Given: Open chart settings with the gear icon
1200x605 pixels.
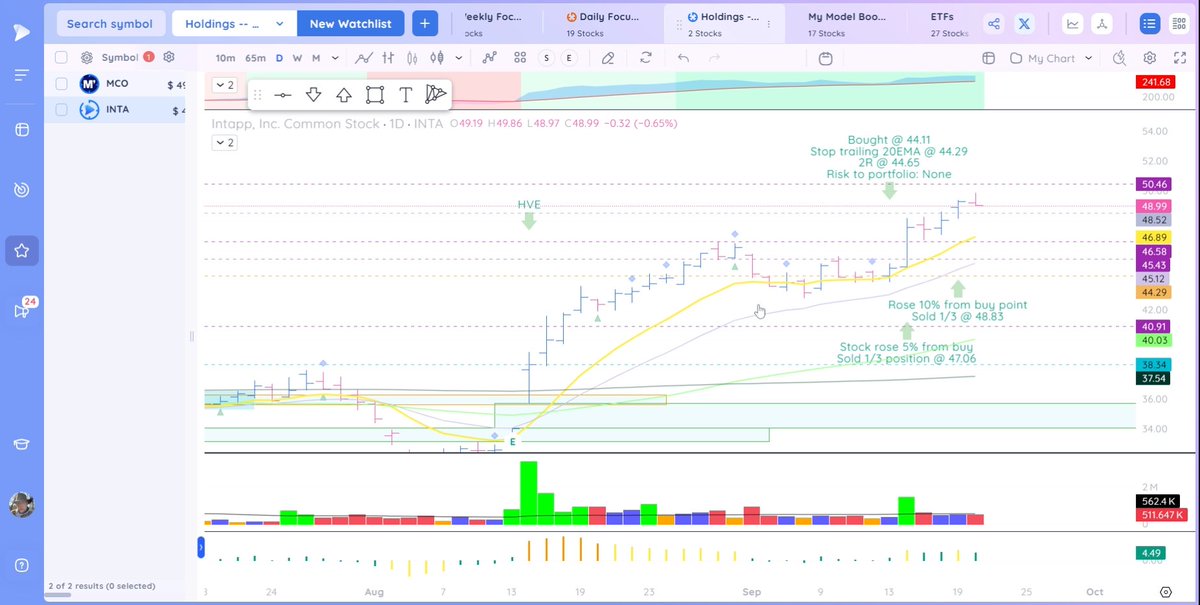Looking at the screenshot, I should tap(1148, 58).
